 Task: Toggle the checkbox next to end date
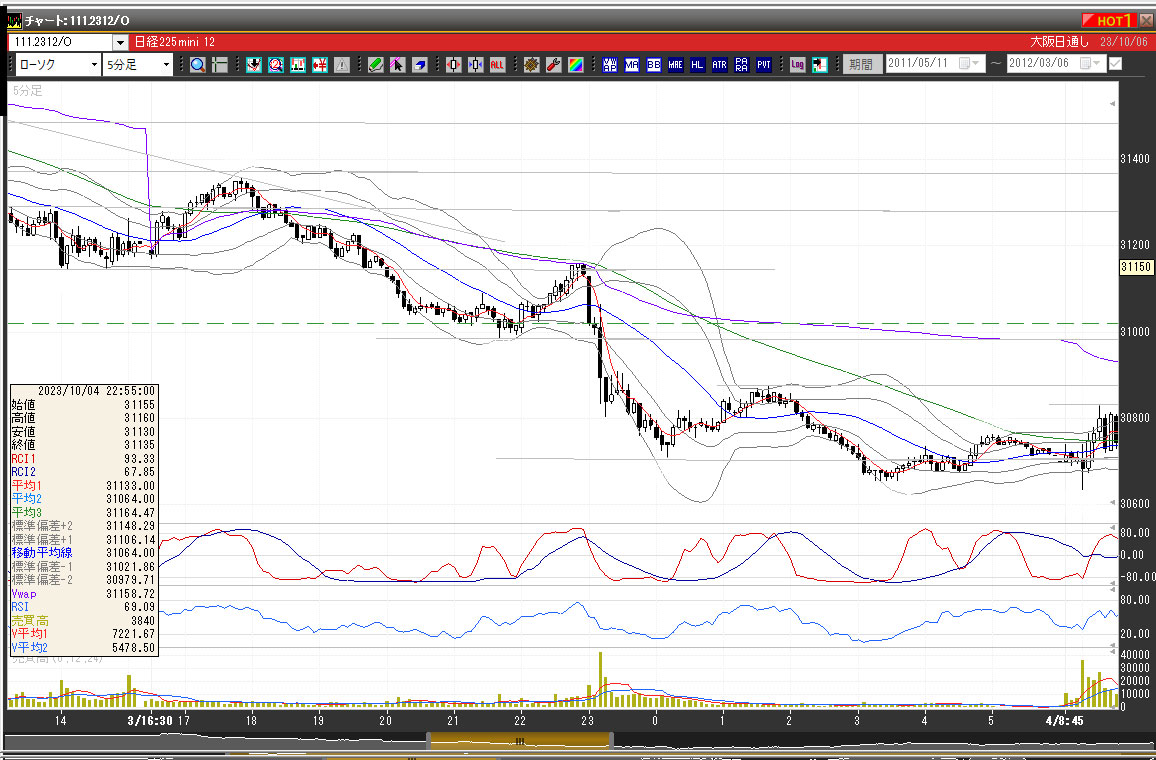tap(1115, 64)
